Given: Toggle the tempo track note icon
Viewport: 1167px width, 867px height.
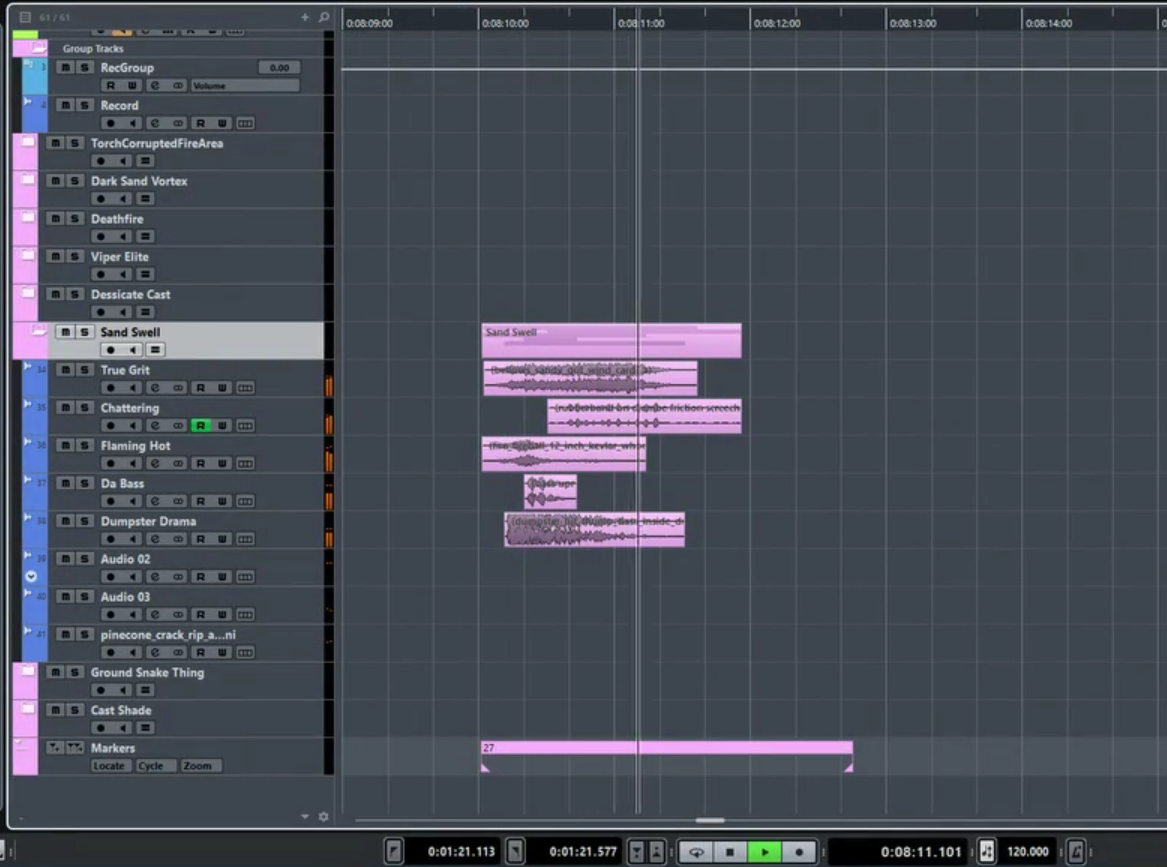Looking at the screenshot, I should 987,851.
